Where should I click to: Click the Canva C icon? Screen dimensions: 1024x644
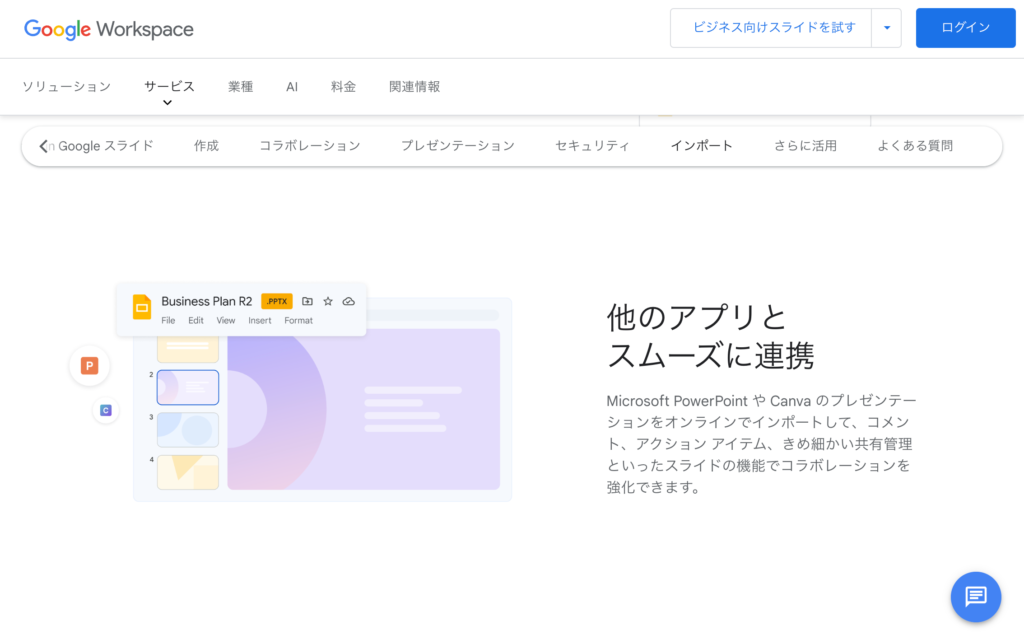pyautogui.click(x=106, y=410)
